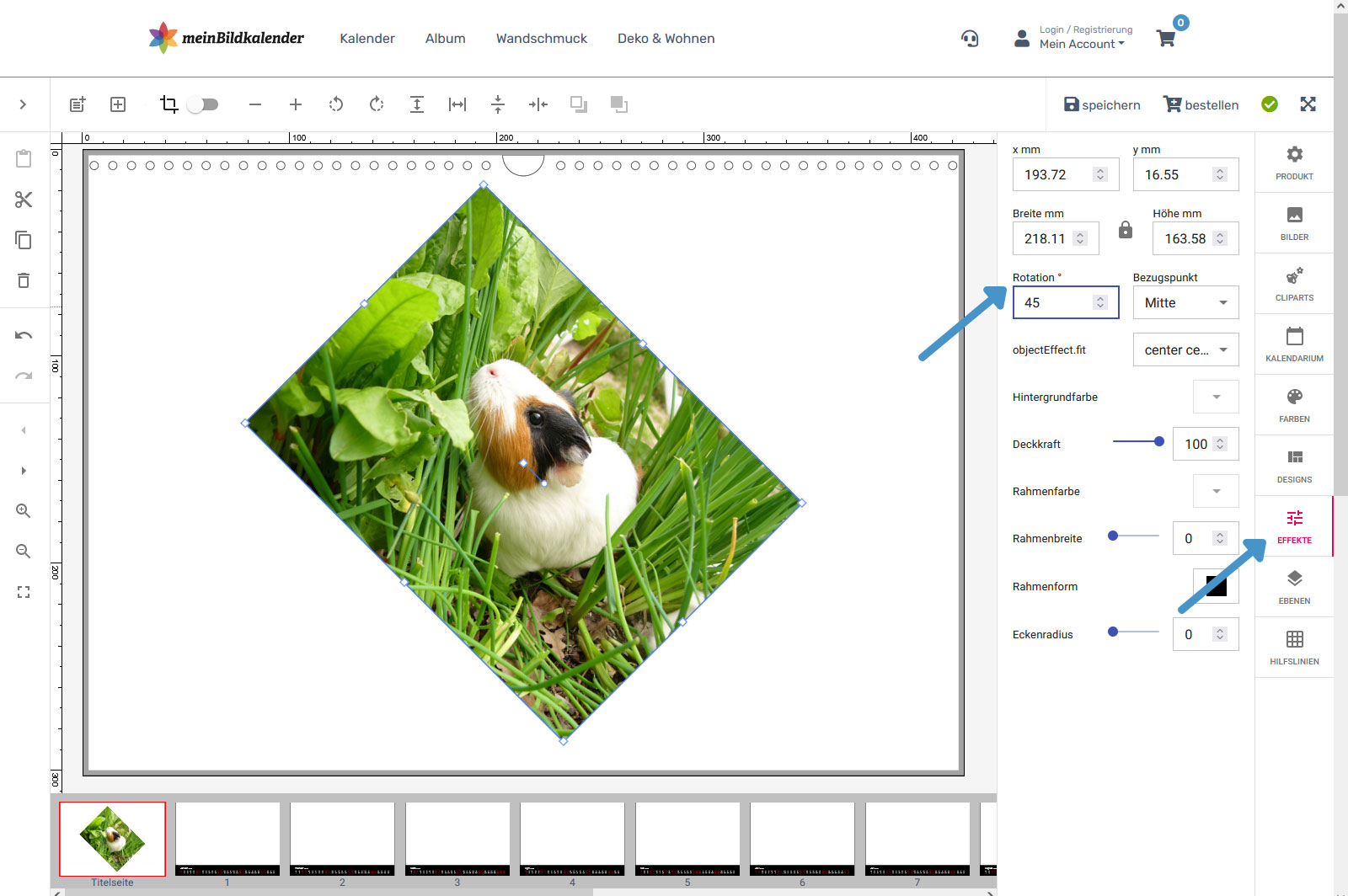1348x896 pixels.
Task: Toggle the crop mode switch
Action: (x=203, y=104)
